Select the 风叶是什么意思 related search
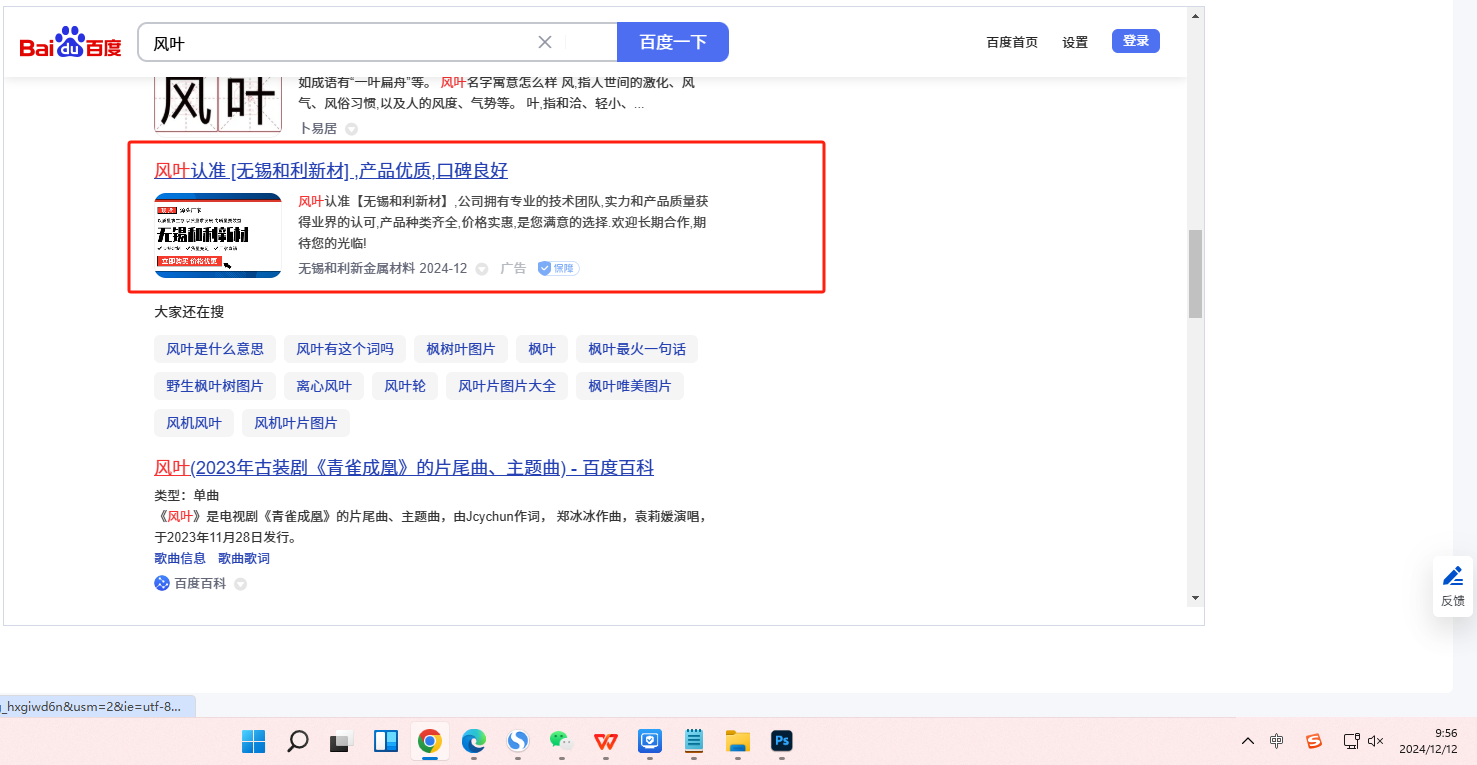The image size is (1477, 765). pos(215,349)
